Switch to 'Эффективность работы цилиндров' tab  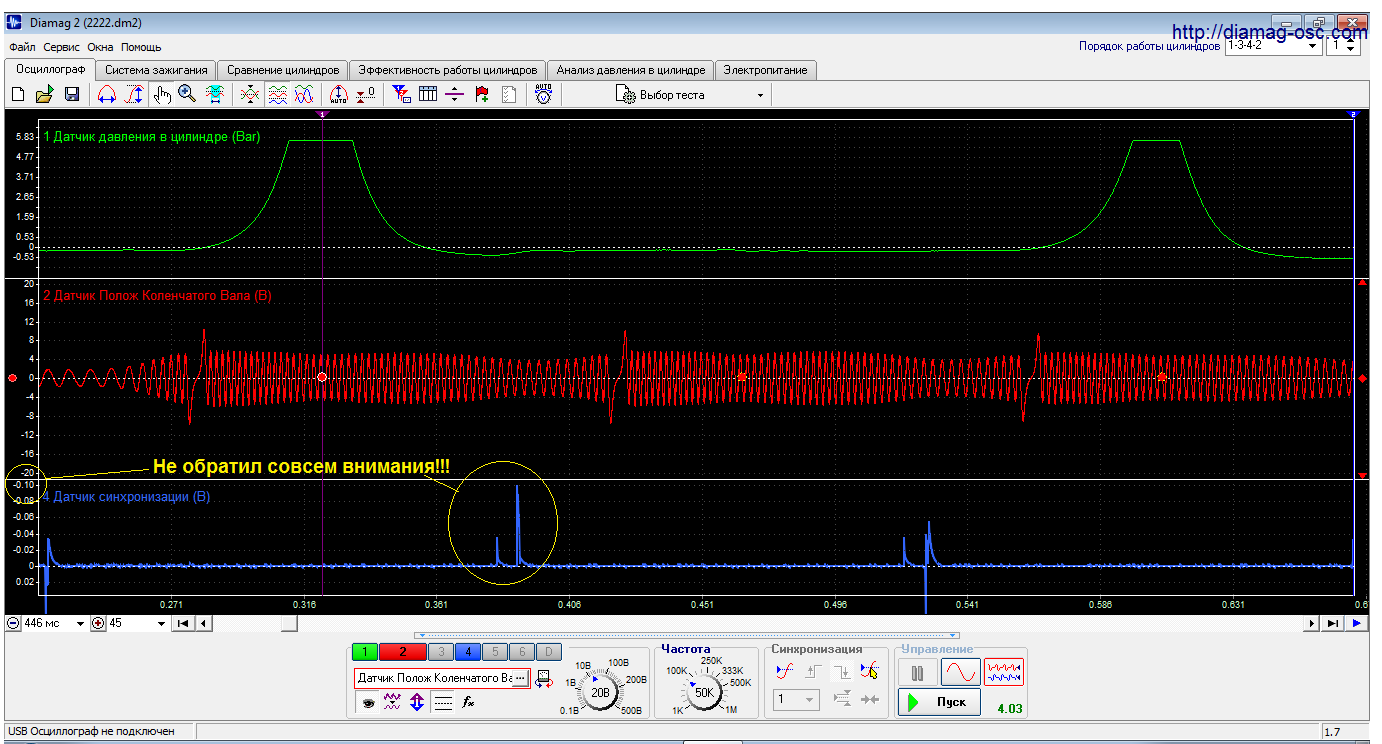coord(448,70)
